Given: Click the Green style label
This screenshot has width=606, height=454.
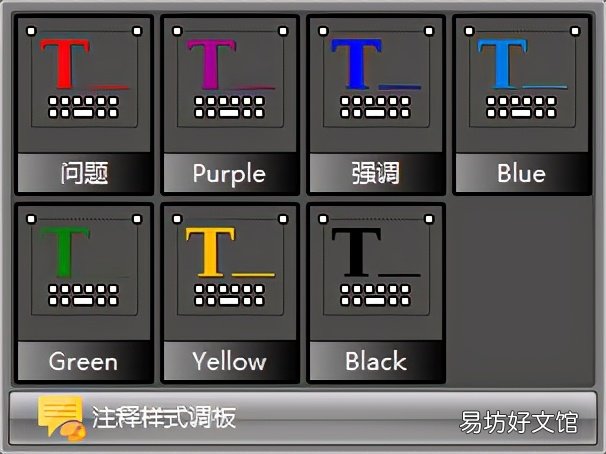Looking at the screenshot, I should pyautogui.click(x=84, y=361).
